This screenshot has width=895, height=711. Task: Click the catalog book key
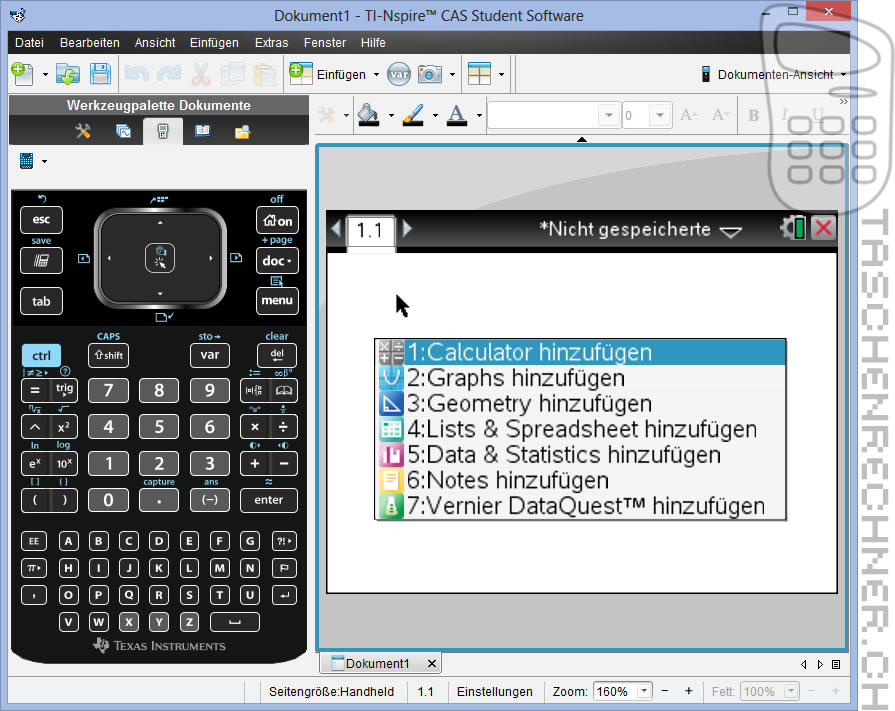284,390
